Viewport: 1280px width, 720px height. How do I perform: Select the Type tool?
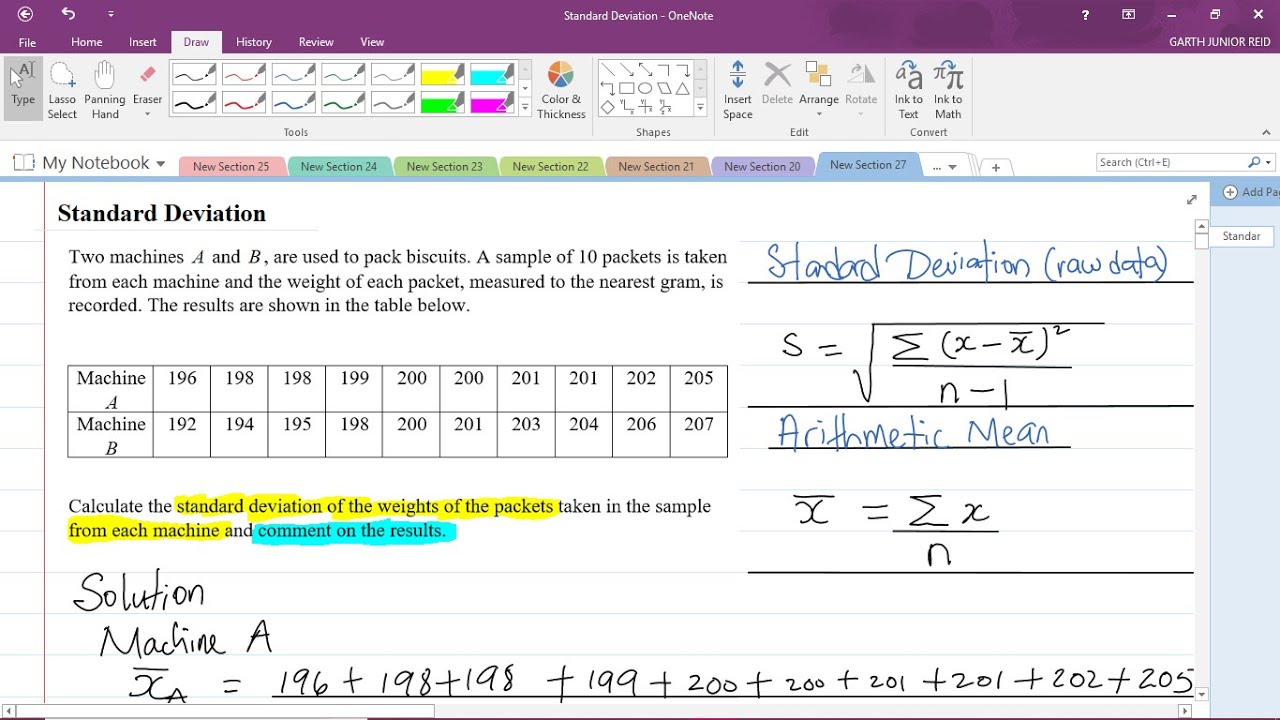click(x=23, y=88)
